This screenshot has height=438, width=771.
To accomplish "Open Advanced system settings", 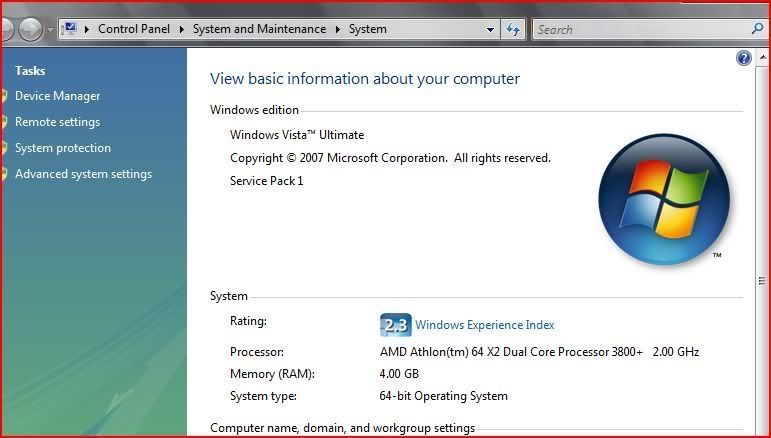I will point(84,174).
